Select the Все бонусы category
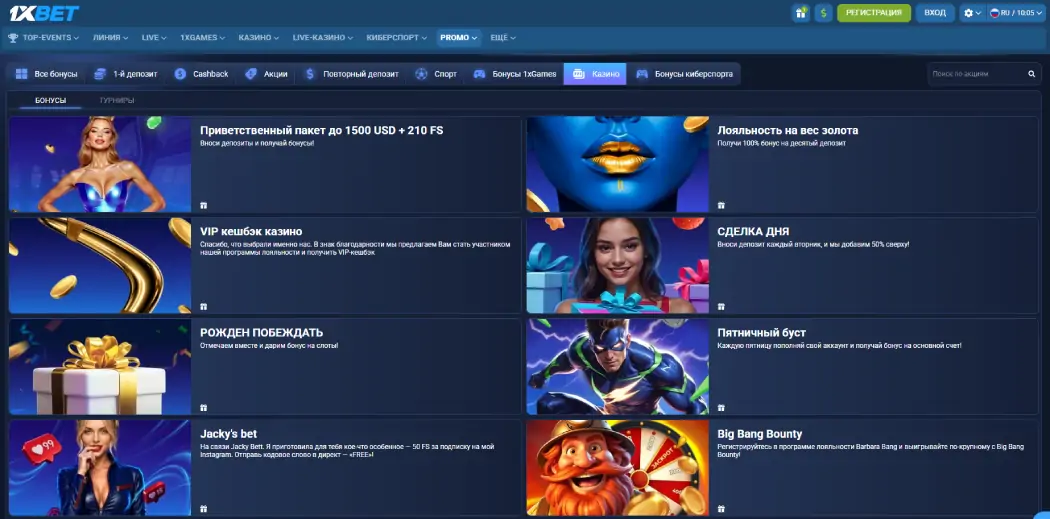 (46, 74)
